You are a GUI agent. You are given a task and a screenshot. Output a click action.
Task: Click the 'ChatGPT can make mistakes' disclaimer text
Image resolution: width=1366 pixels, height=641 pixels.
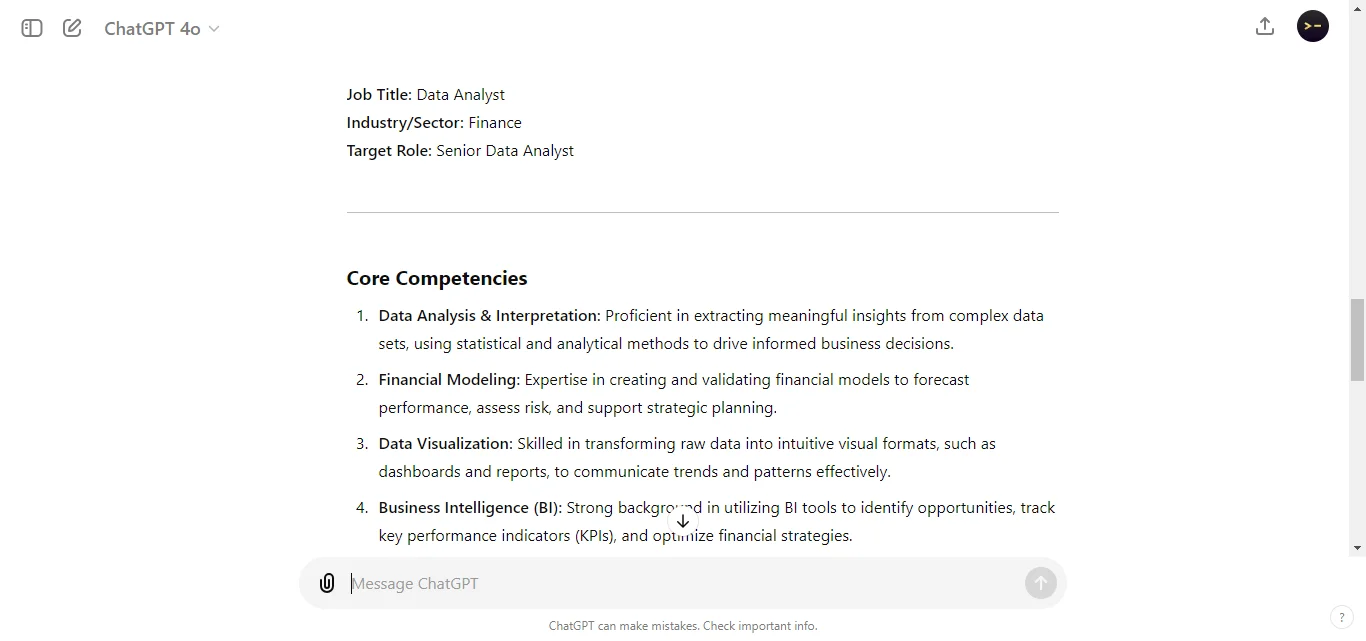pos(683,626)
